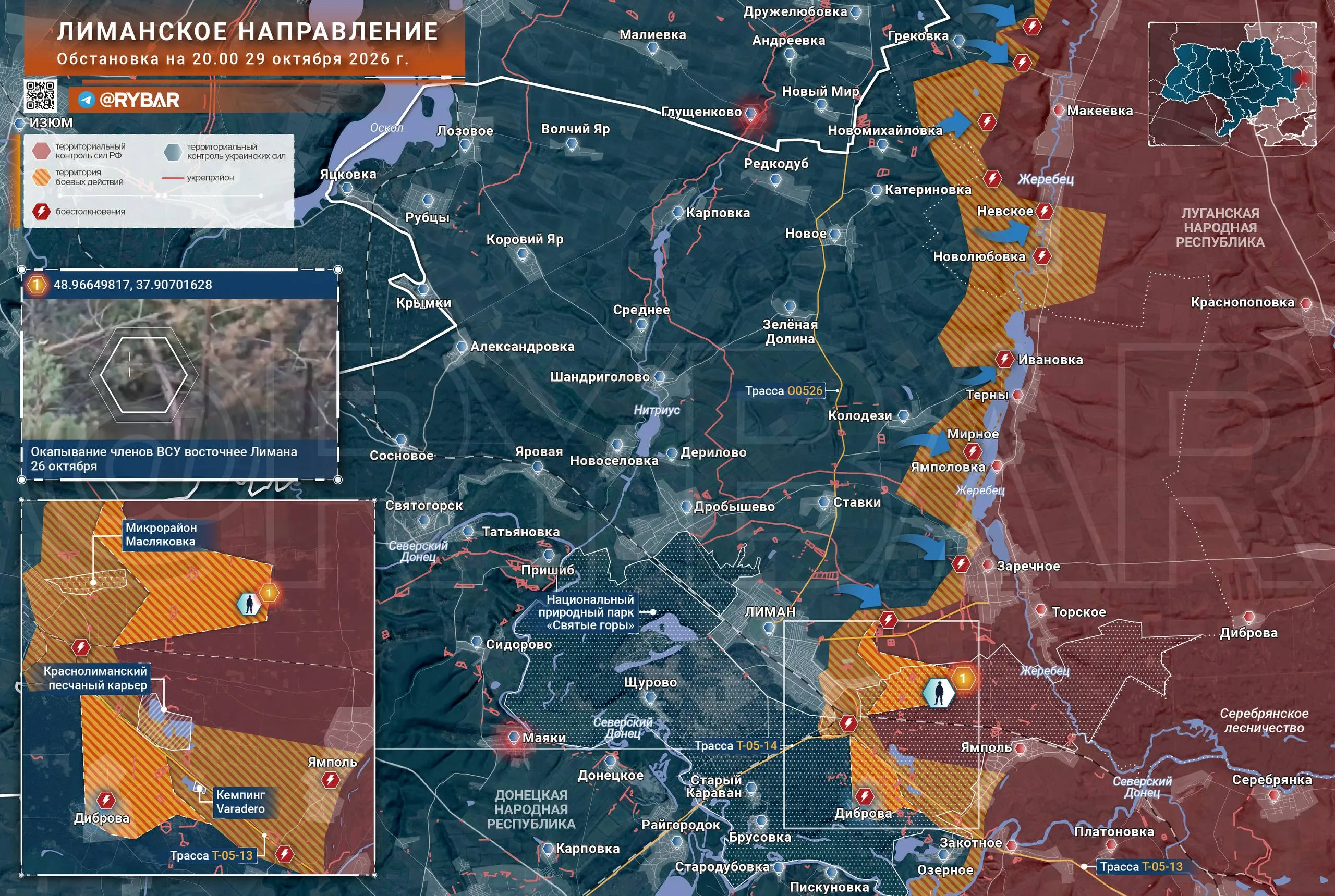
Task: Click the ЛИМАНСКОЕ НАПРАВЛЕНИЕ title
Action: click(x=248, y=31)
